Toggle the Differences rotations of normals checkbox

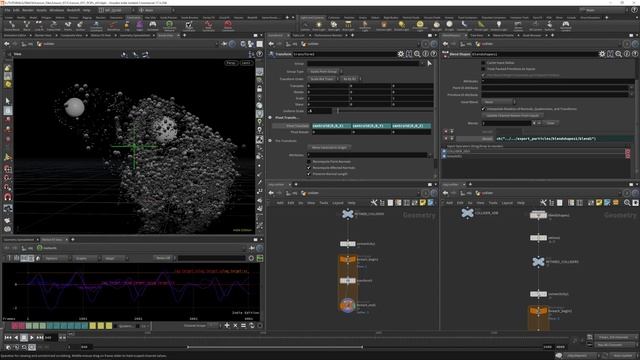483,109
